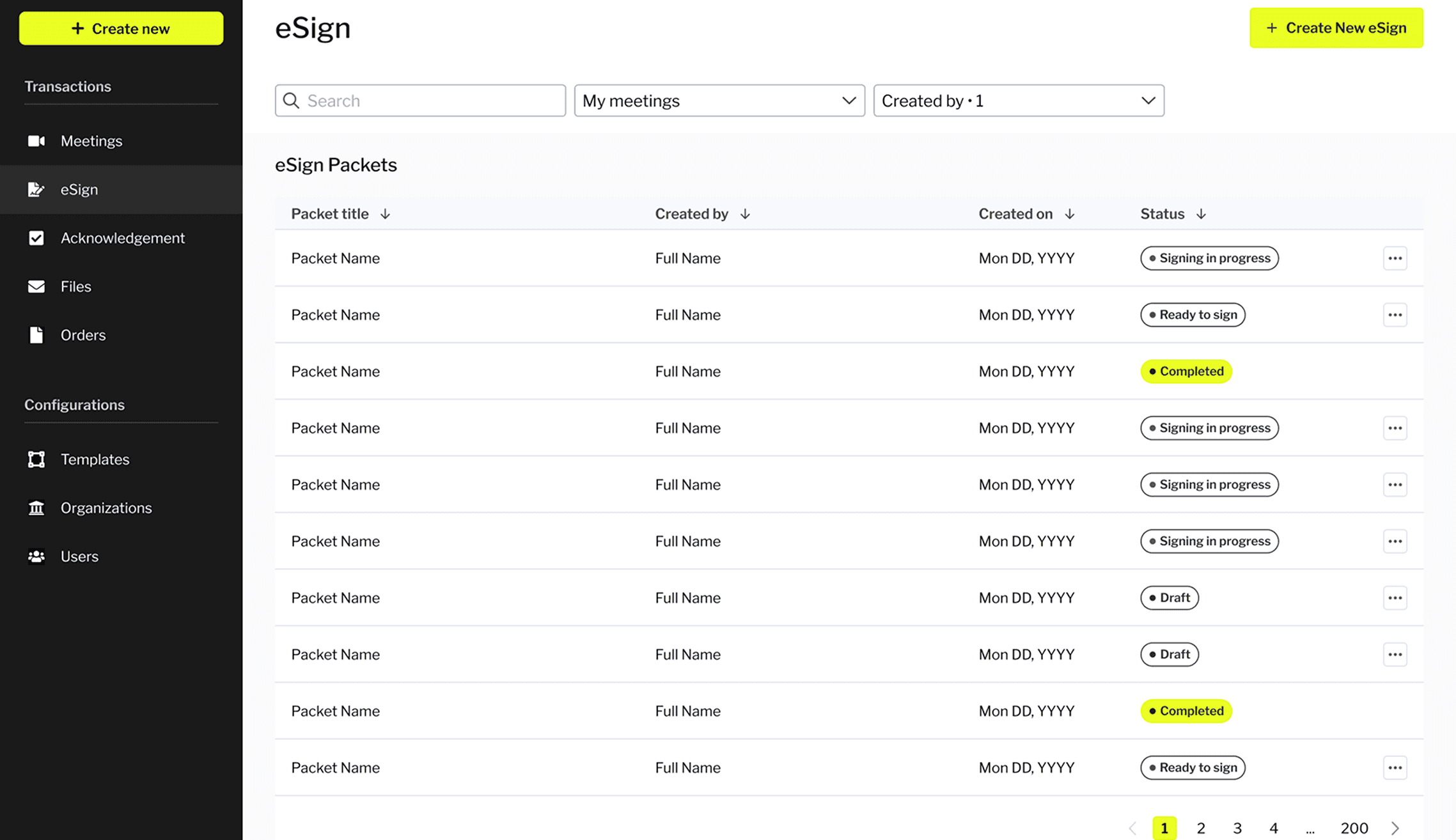Image resolution: width=1456 pixels, height=840 pixels.
Task: Click the Meetings camera icon in sidebar
Action: point(36,141)
